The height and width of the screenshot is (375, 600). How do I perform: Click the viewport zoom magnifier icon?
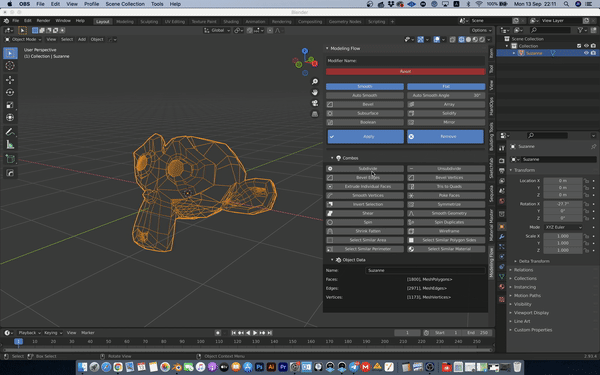(315, 82)
